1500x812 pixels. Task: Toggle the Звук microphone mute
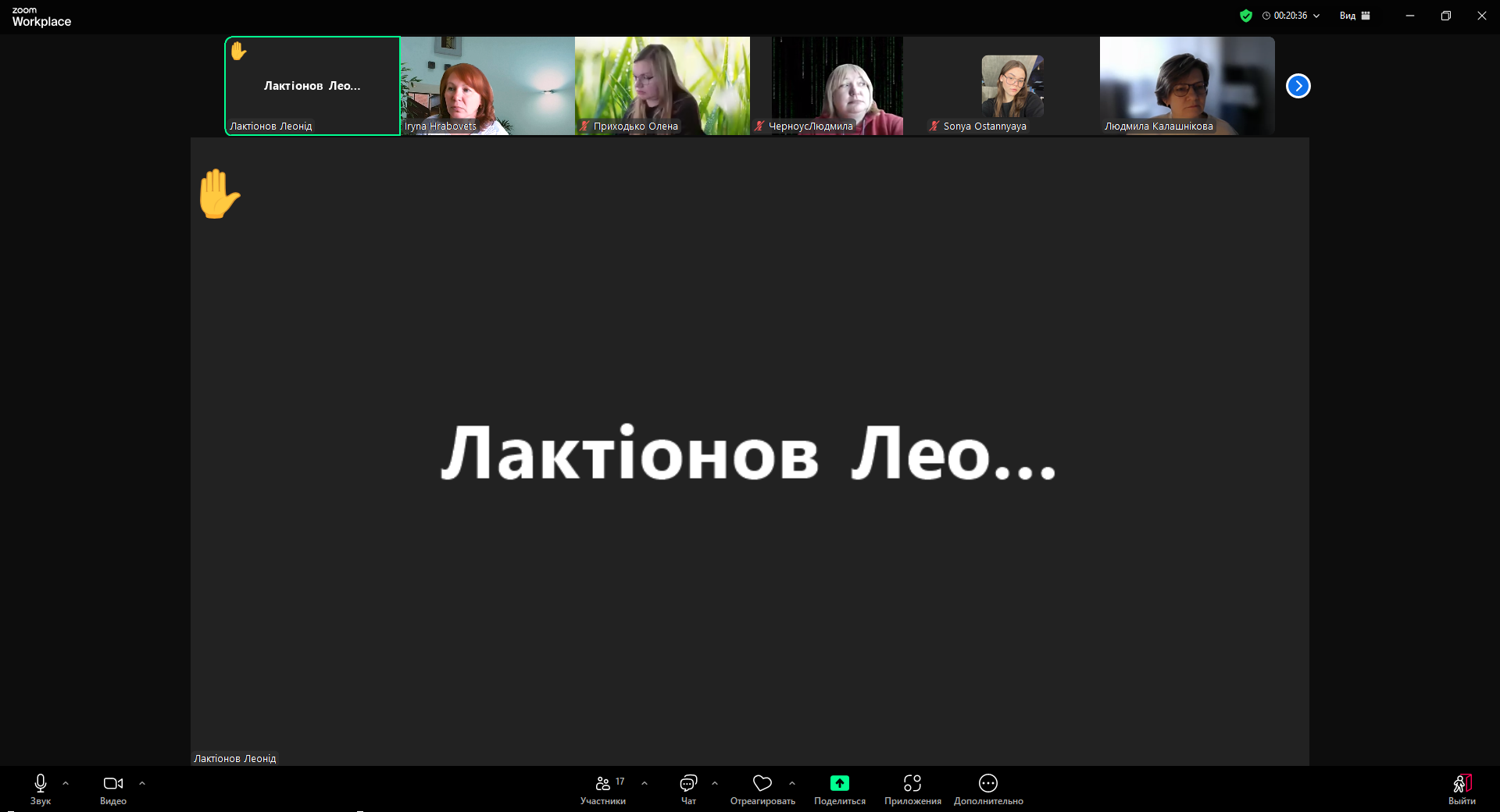click(x=41, y=783)
